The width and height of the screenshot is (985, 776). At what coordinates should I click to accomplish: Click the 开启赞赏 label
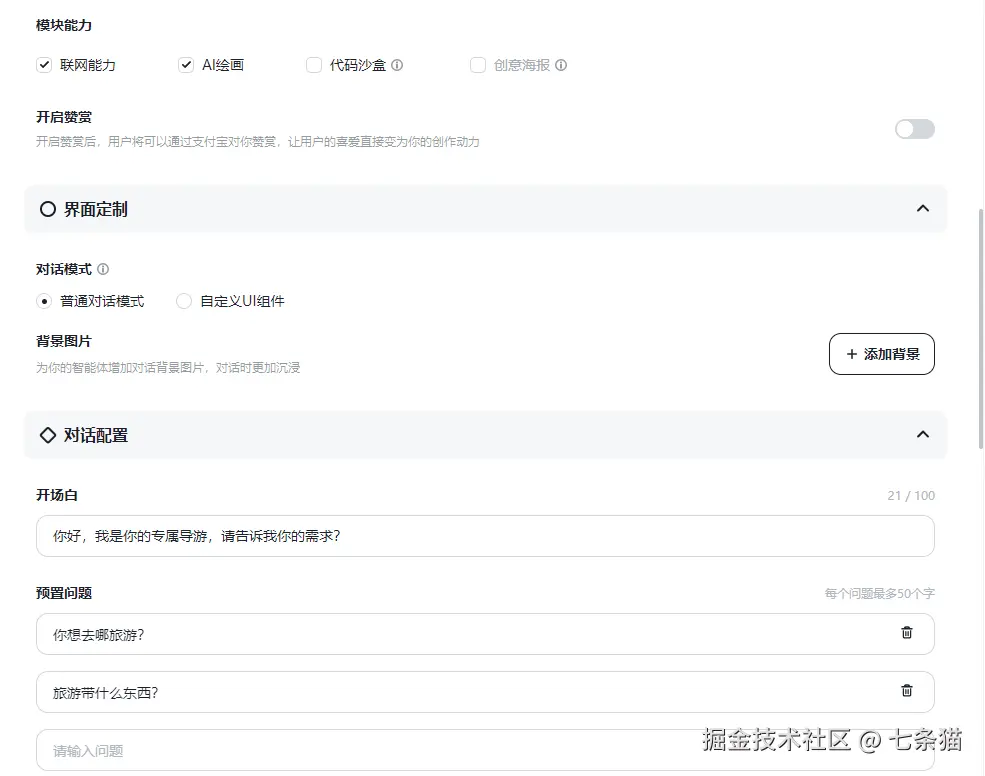64,117
